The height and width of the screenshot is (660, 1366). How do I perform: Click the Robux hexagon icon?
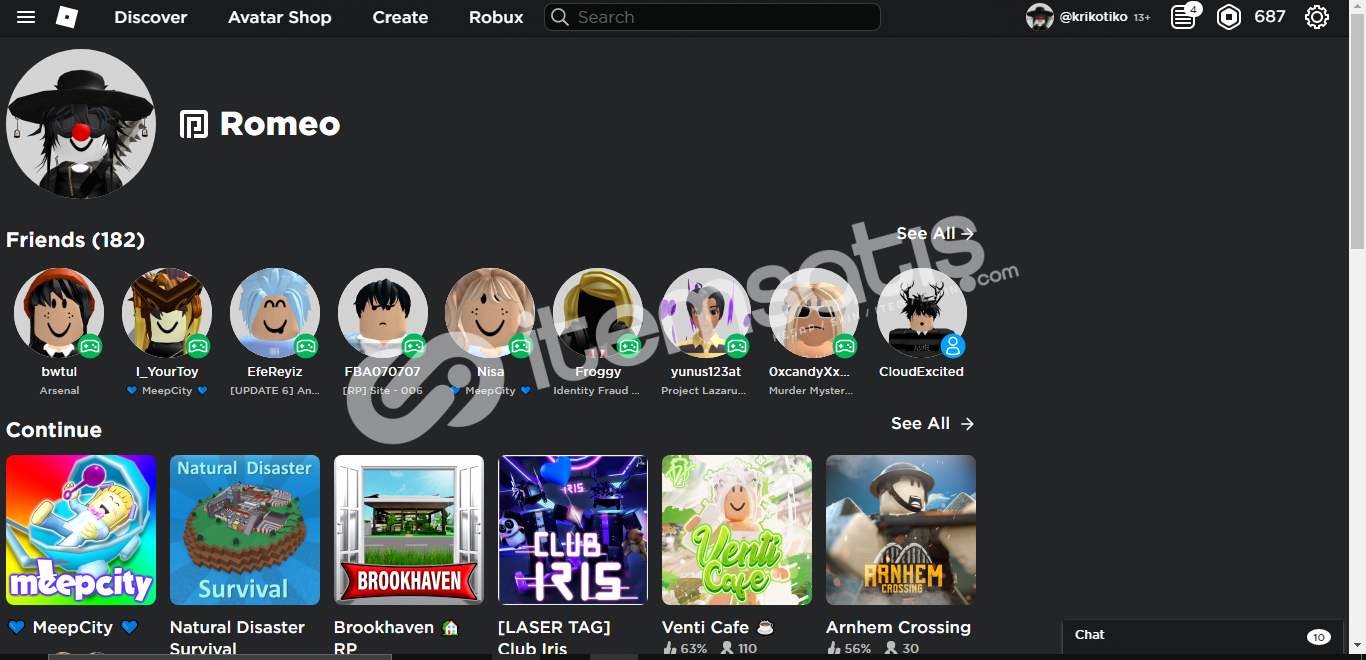pos(1229,17)
